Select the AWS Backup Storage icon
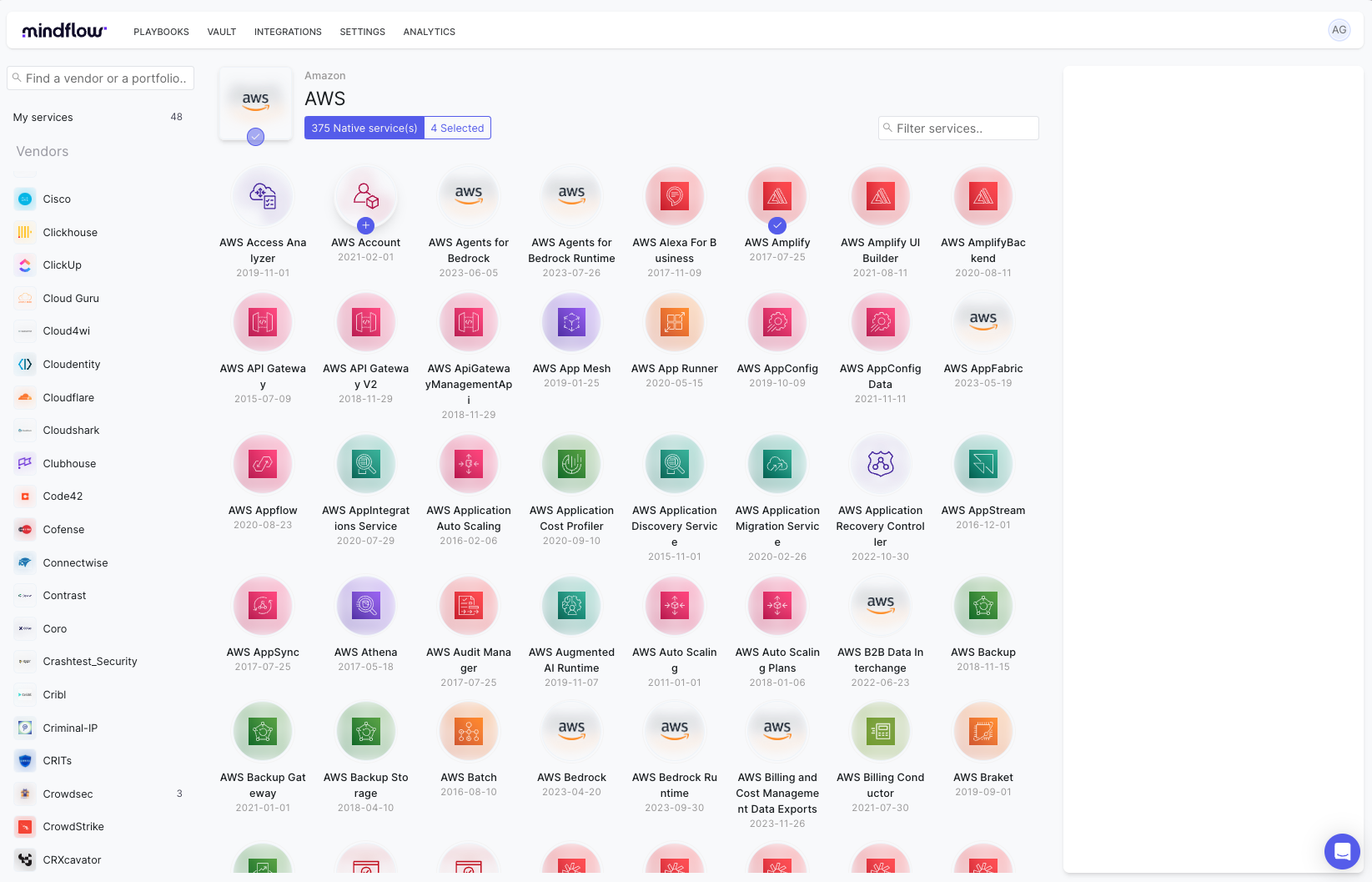1372x882 pixels. coord(366,731)
